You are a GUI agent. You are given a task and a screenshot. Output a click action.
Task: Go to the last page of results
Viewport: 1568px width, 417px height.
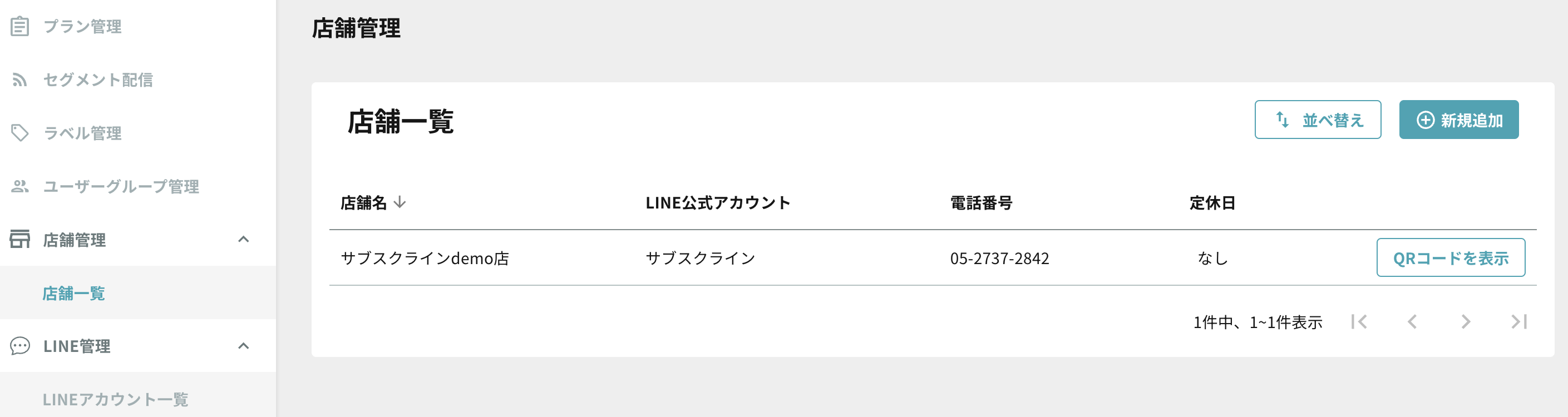[x=1518, y=321]
